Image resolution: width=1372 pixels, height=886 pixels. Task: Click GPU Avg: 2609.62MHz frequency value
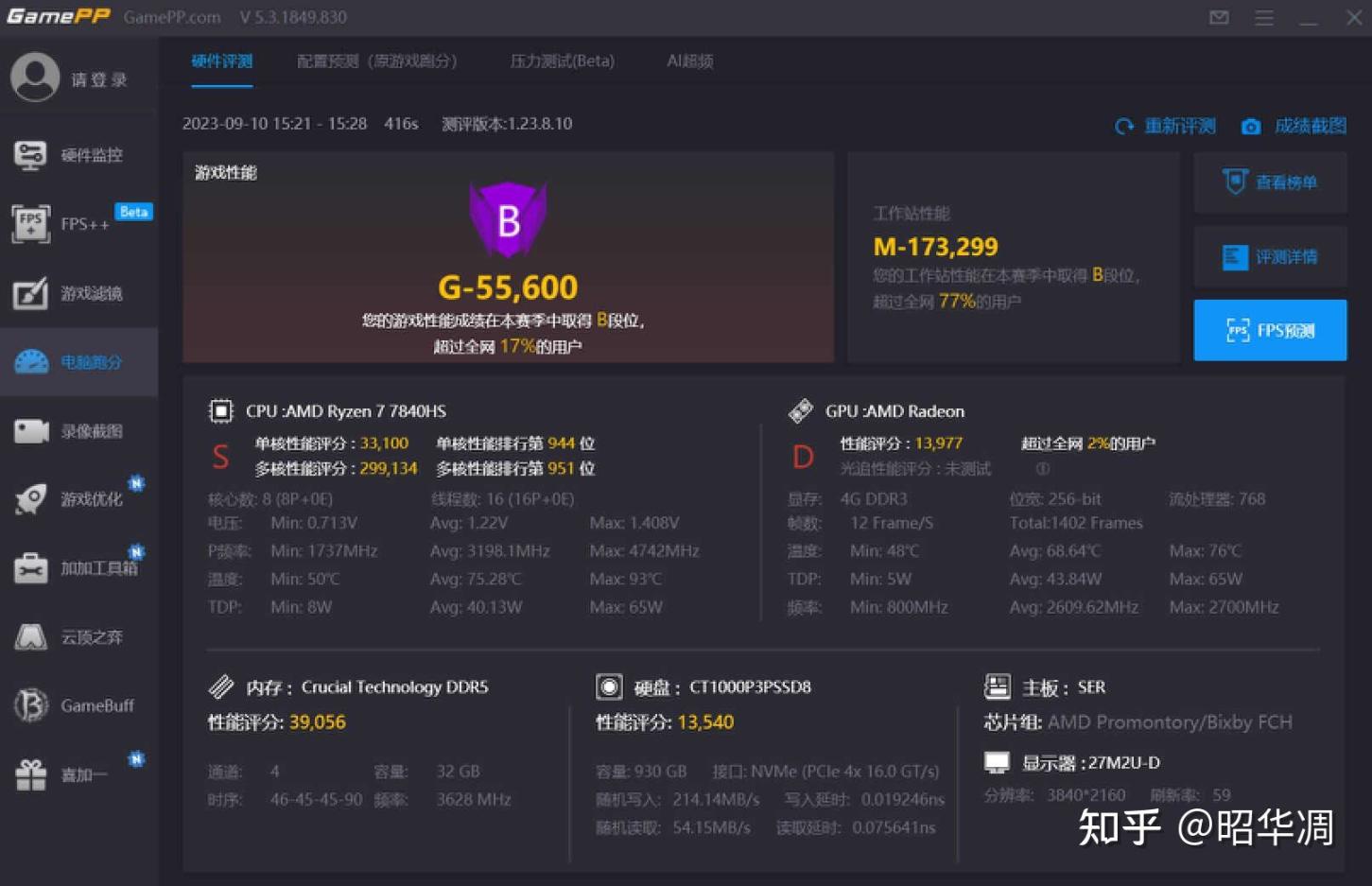(x=1074, y=607)
